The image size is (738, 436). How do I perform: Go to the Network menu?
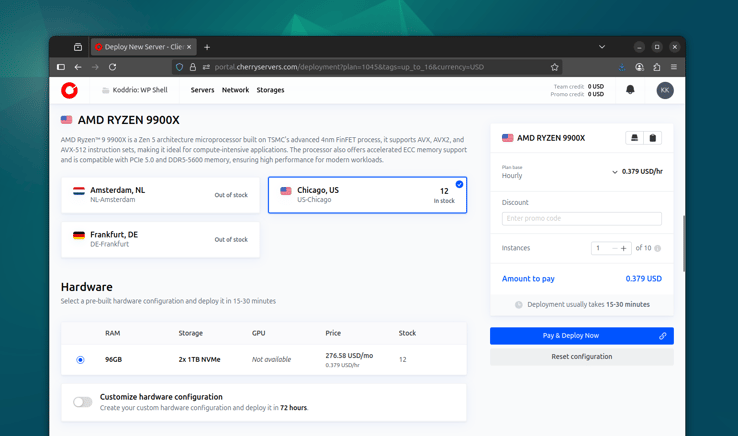(x=235, y=90)
